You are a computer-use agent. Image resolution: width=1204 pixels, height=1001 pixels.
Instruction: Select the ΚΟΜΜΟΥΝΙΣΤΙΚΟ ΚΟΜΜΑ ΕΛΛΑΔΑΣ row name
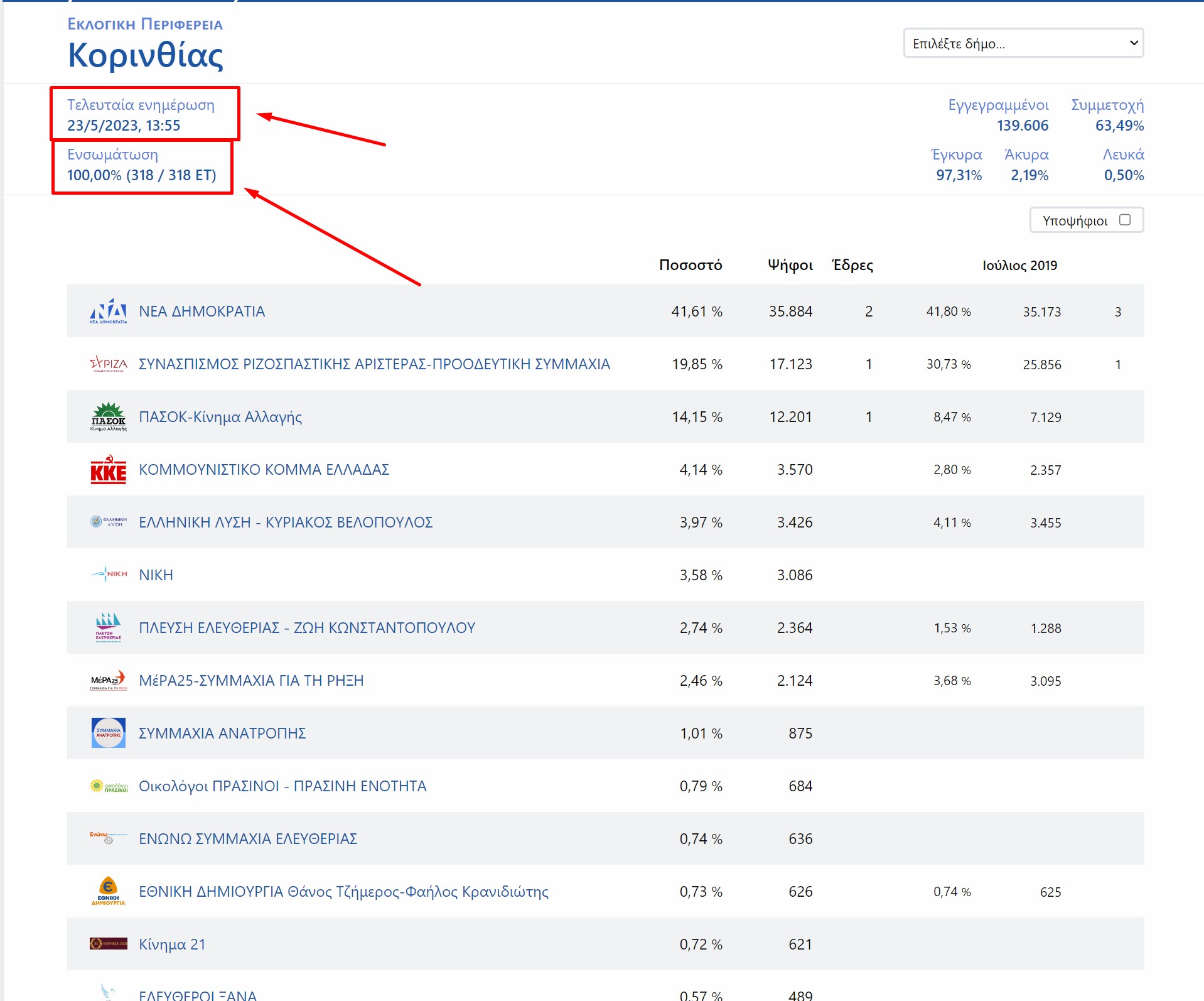(x=264, y=470)
